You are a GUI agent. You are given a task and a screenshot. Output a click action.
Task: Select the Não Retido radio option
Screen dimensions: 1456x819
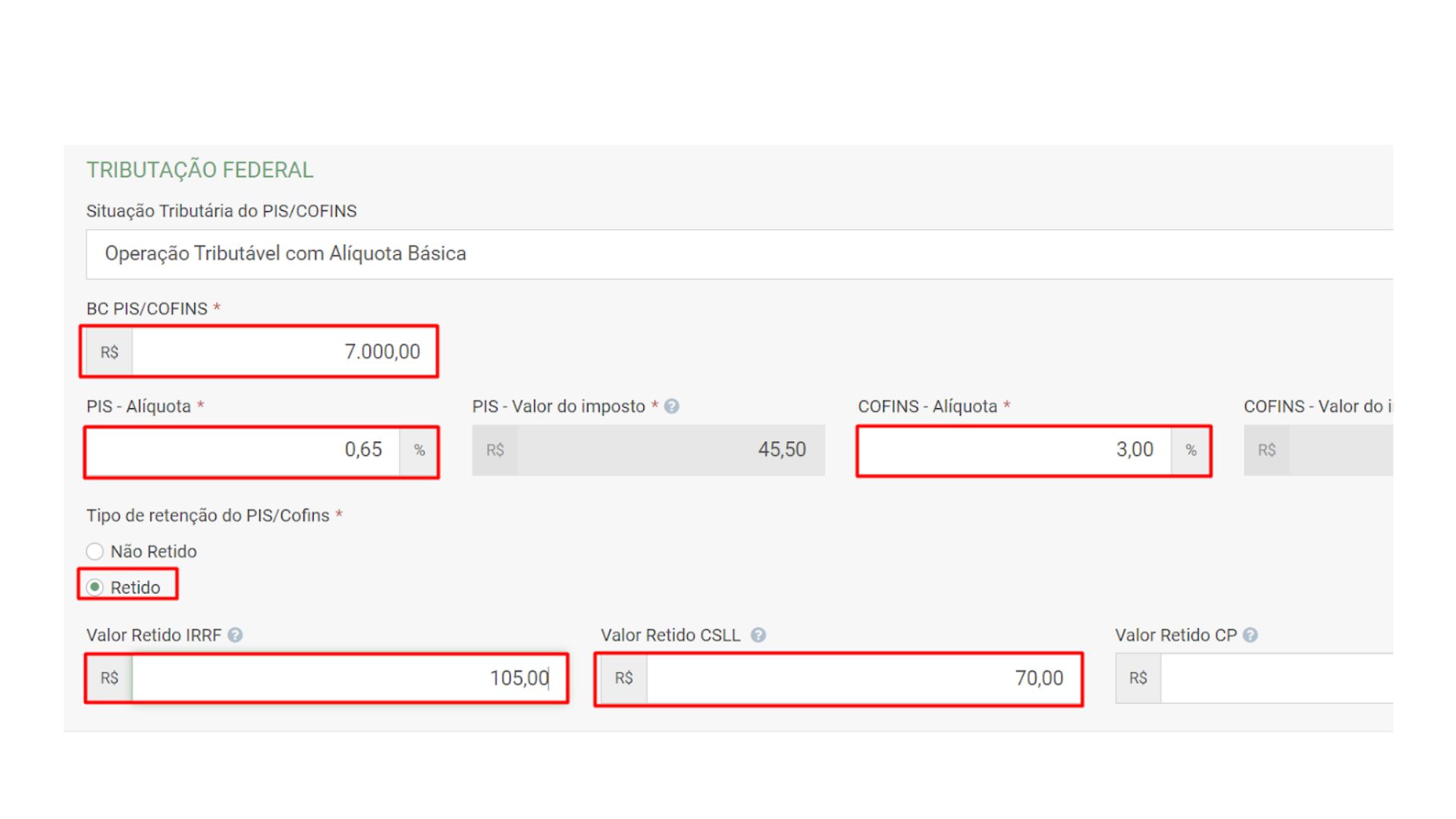pyautogui.click(x=95, y=551)
